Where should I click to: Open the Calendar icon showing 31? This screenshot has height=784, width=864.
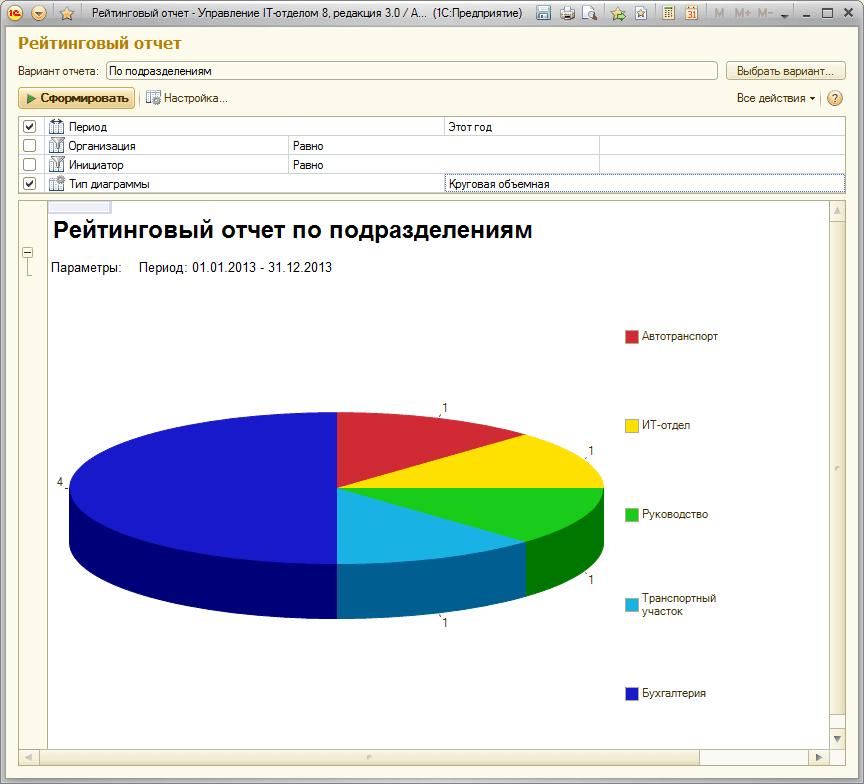click(690, 14)
